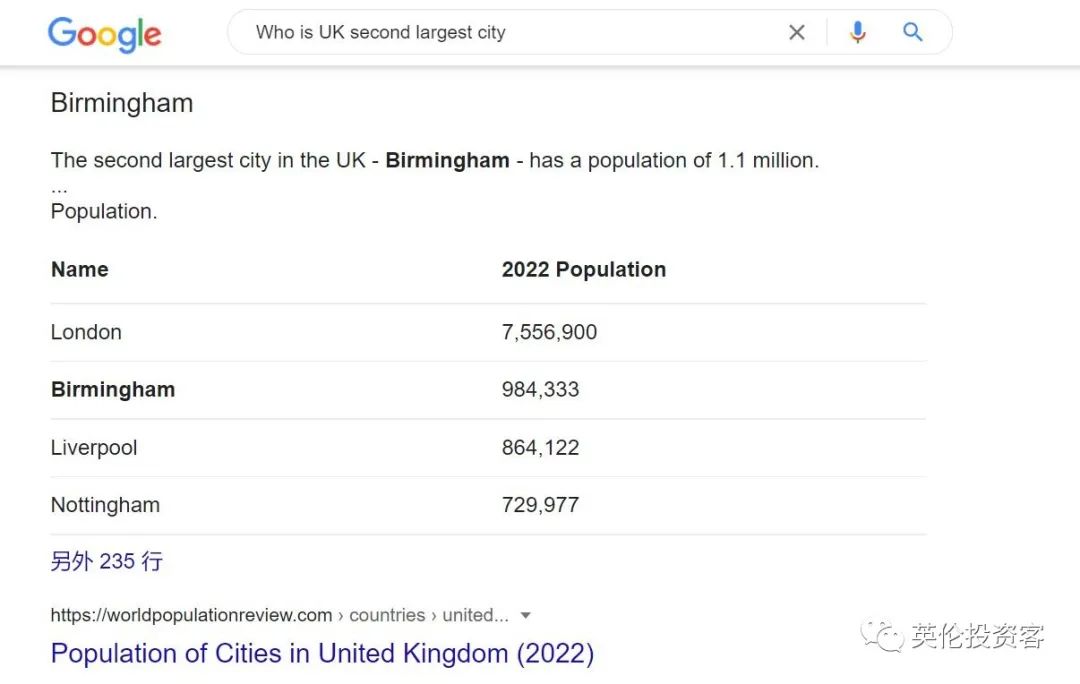Click in the search query text field
This screenshot has width=1080, height=684.
point(500,33)
